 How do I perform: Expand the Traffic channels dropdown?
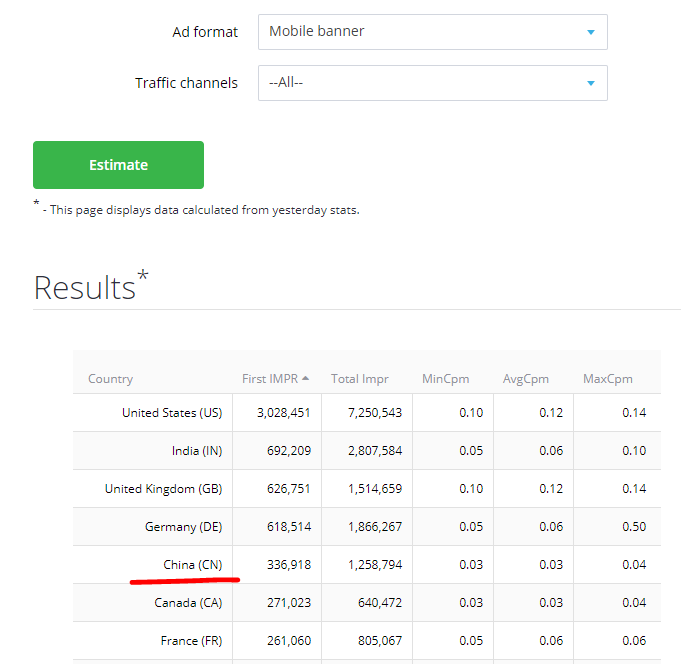[x=432, y=83]
